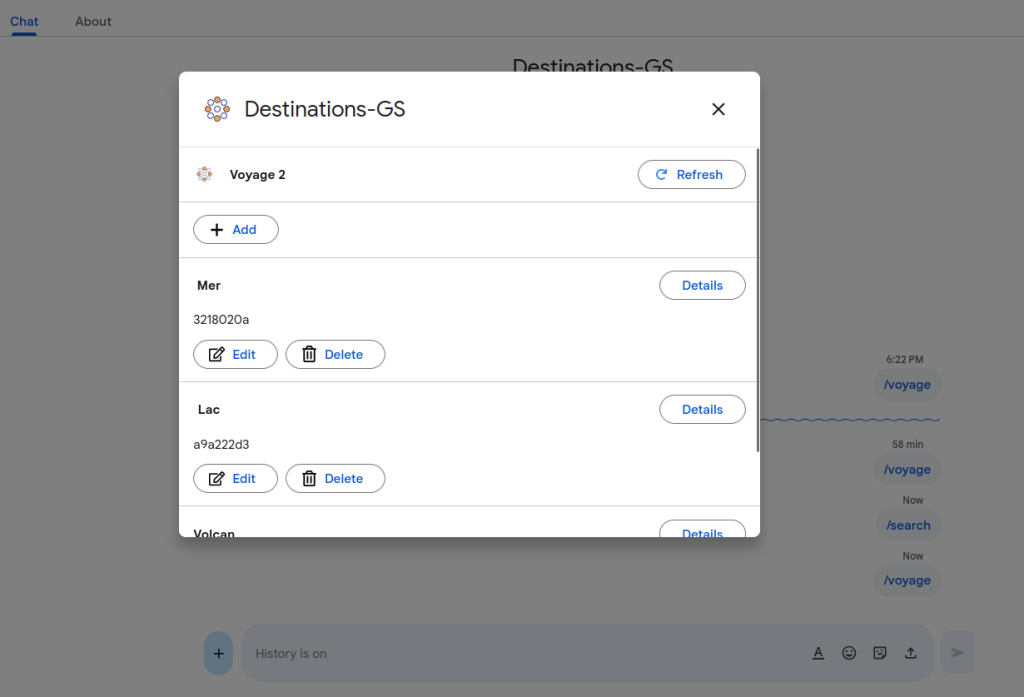1024x697 pixels.
Task: Click the /voyage message from 58 min
Action: click(907, 469)
